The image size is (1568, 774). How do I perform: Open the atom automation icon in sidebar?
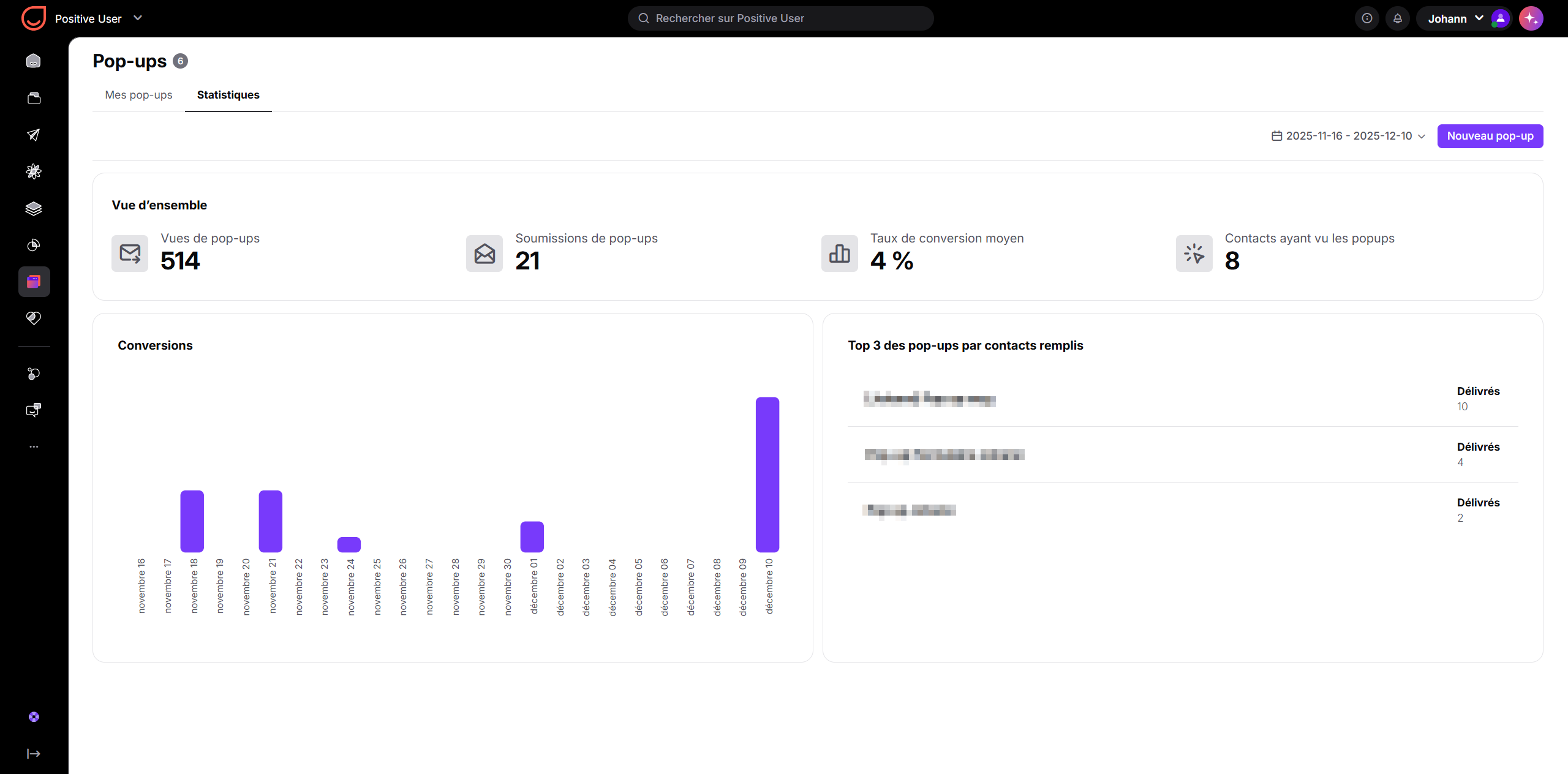coord(34,171)
